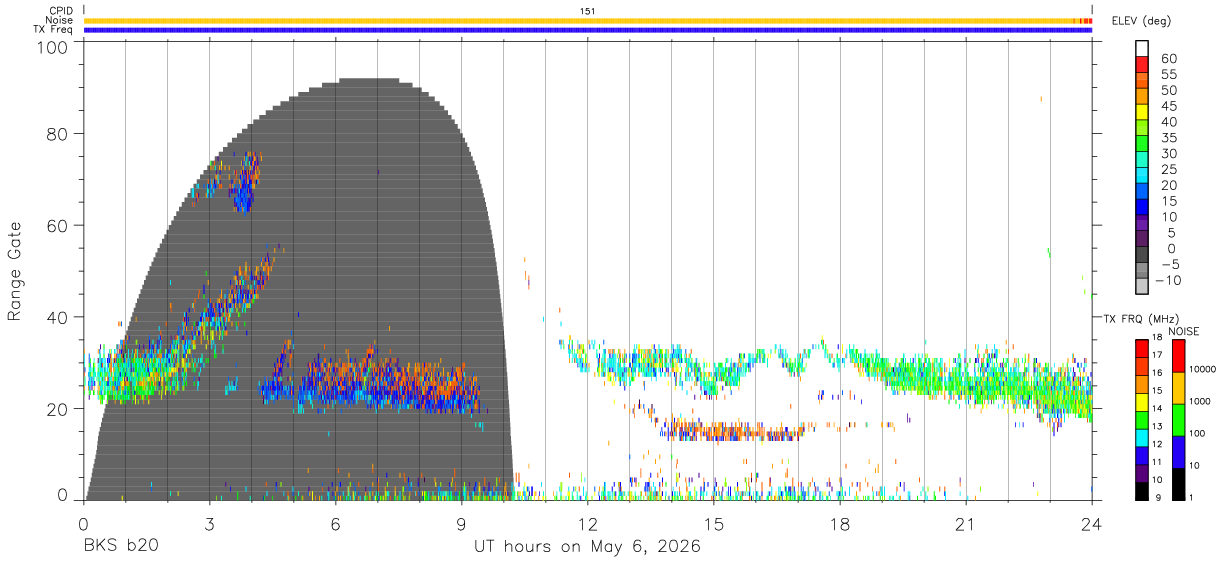Click the x-axis tick label '18'
1228x567 pixels.
[x=840, y=523]
